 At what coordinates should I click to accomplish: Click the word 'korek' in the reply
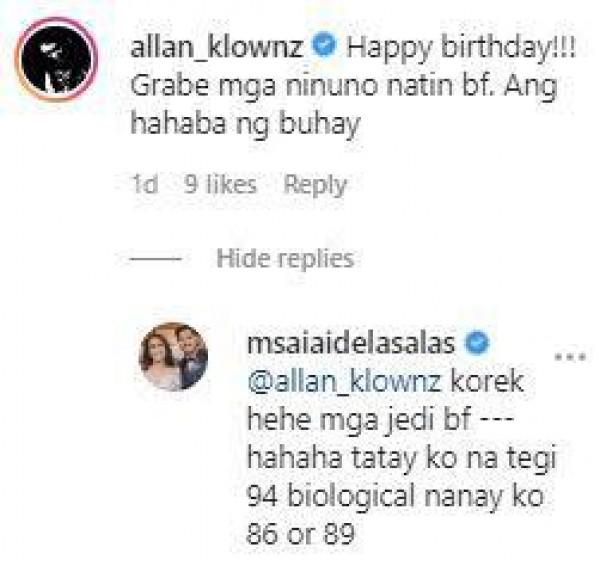[487, 381]
